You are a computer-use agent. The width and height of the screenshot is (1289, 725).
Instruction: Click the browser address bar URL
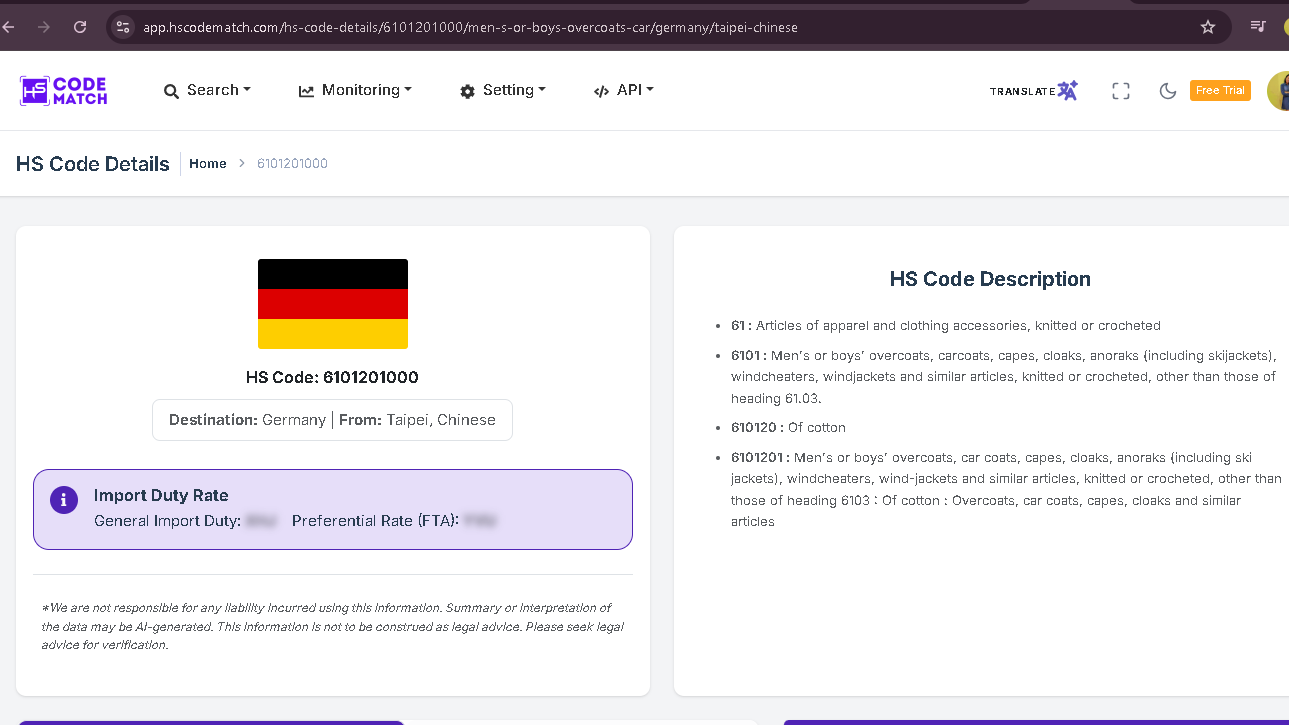470,27
